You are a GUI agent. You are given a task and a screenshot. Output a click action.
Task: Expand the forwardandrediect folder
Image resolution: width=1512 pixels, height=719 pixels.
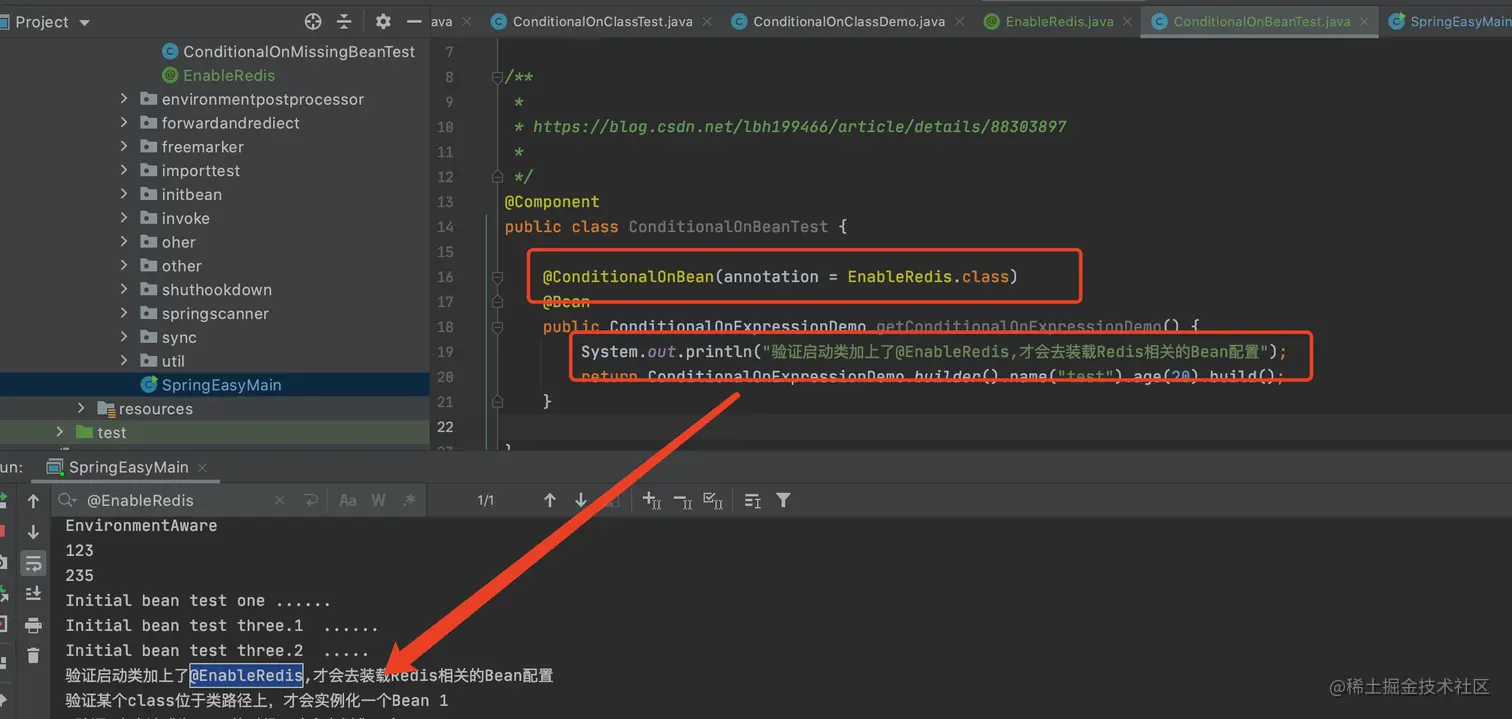point(124,123)
